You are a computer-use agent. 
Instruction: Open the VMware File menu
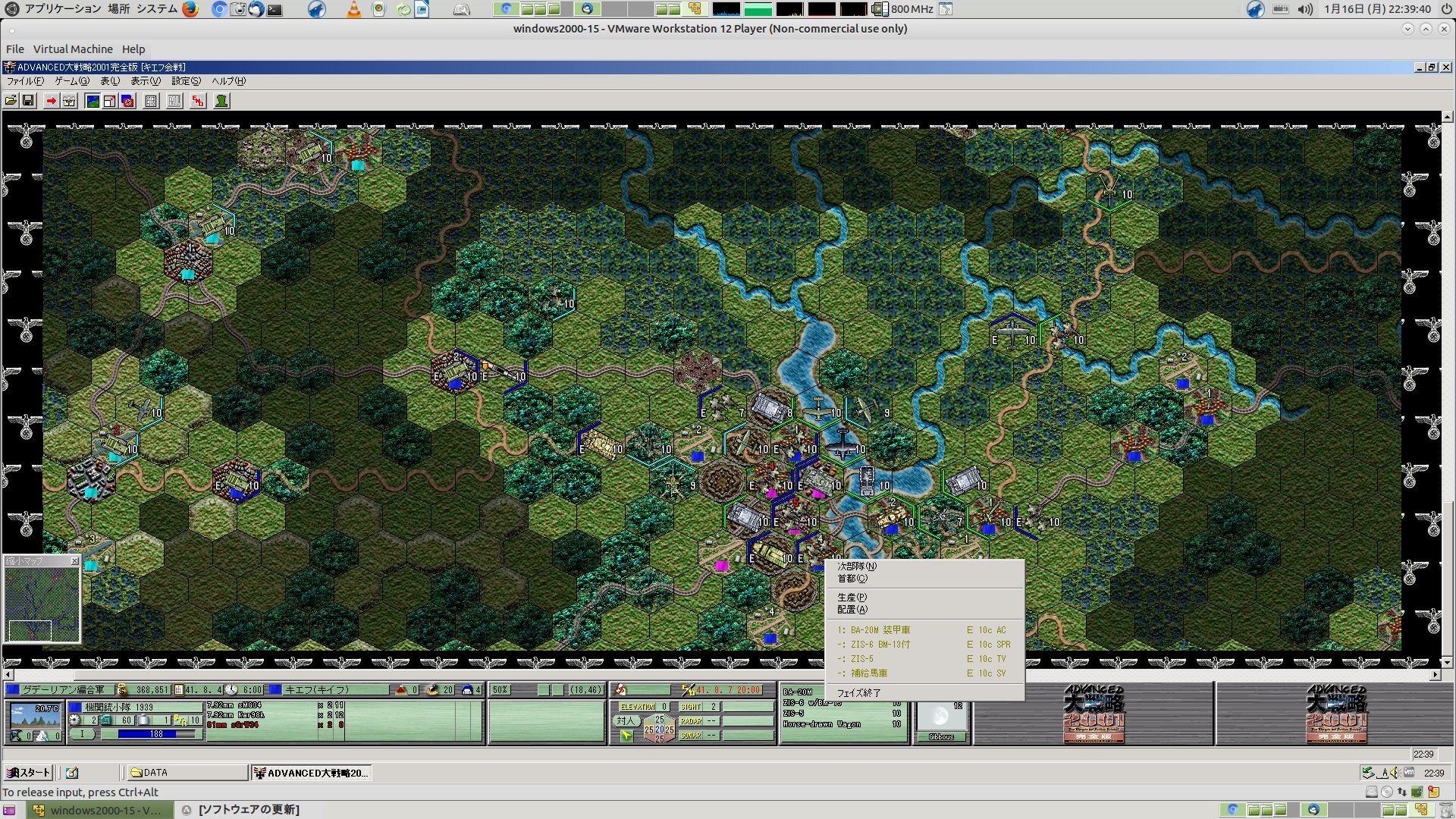click(x=15, y=49)
